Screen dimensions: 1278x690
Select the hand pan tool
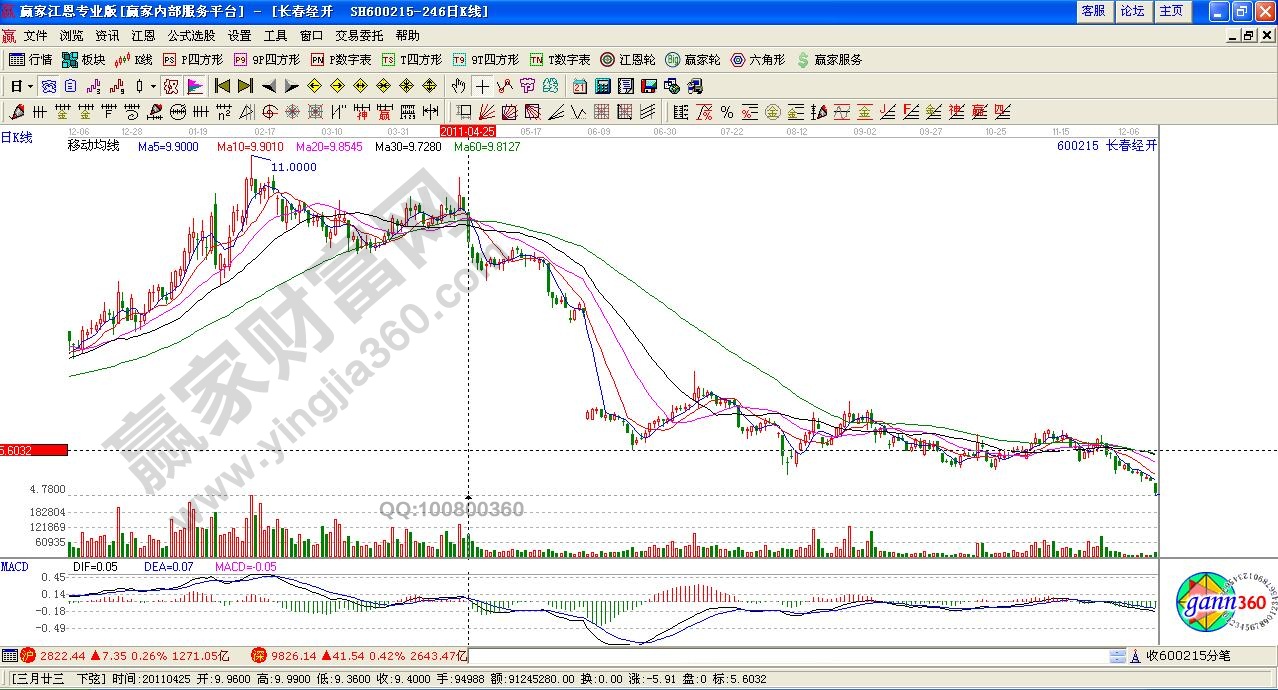coord(459,86)
